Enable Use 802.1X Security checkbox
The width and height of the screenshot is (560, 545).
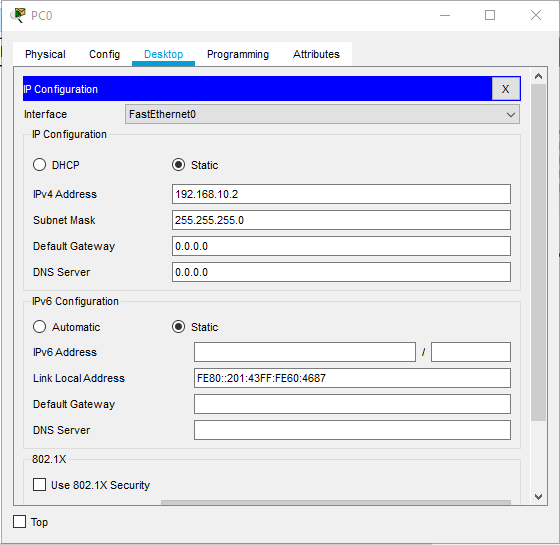click(39, 485)
